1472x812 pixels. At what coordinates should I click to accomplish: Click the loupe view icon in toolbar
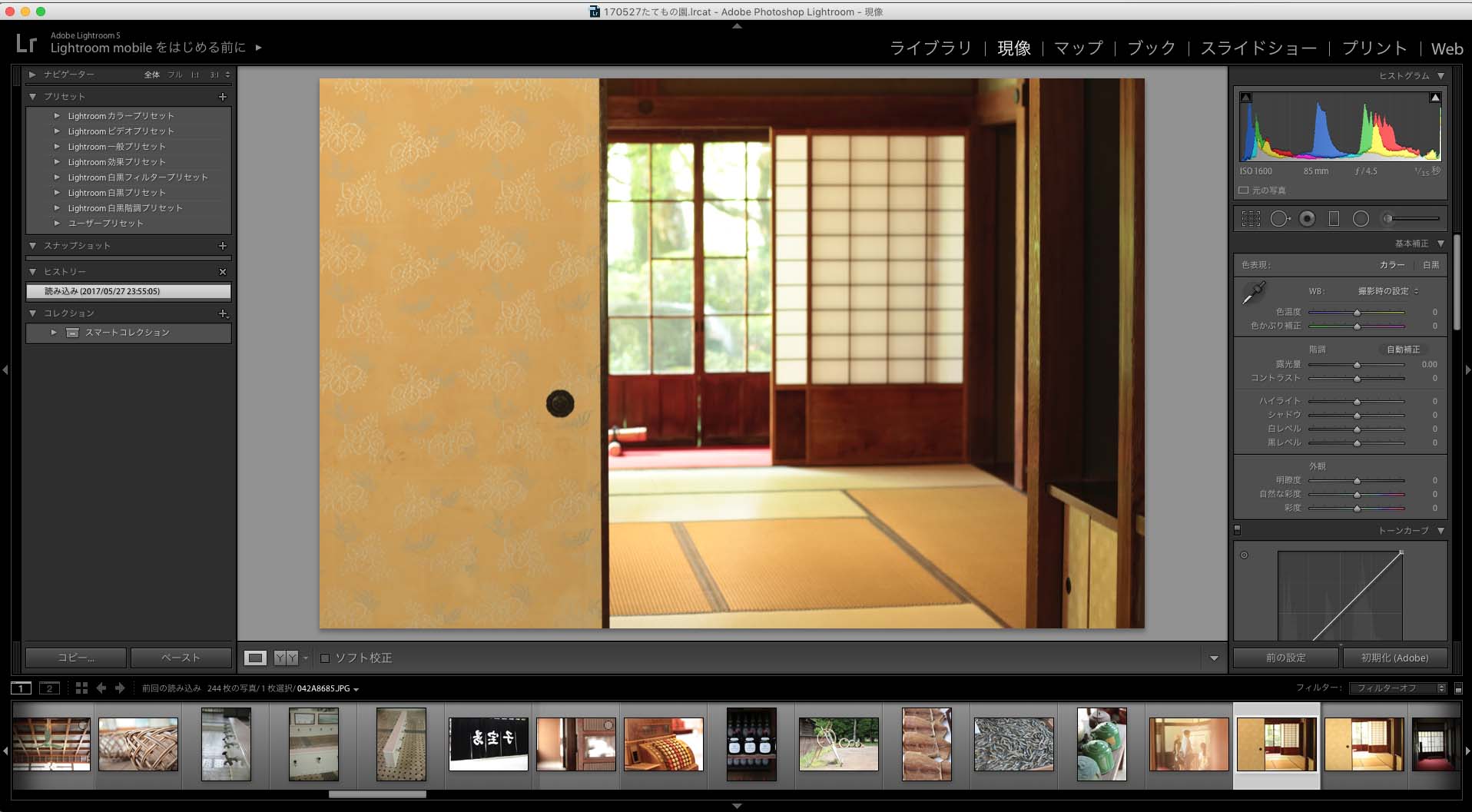255,658
